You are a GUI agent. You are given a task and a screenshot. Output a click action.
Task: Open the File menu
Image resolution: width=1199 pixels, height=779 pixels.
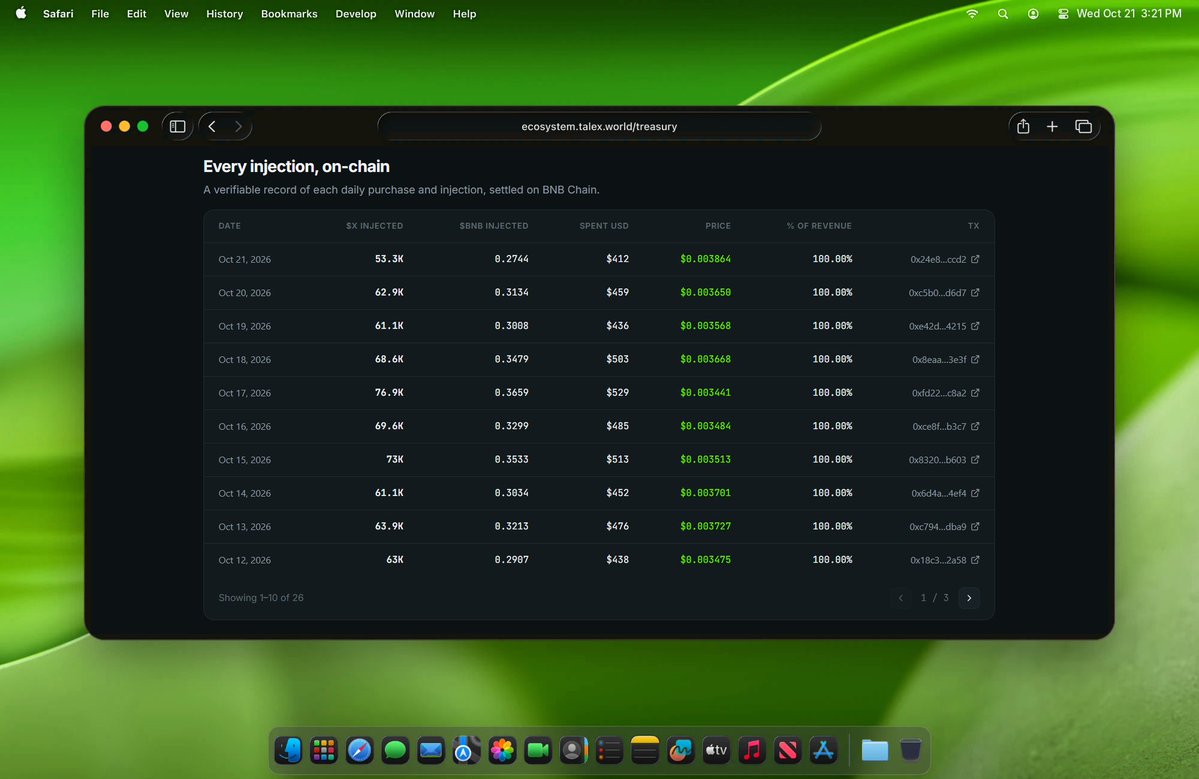99,14
